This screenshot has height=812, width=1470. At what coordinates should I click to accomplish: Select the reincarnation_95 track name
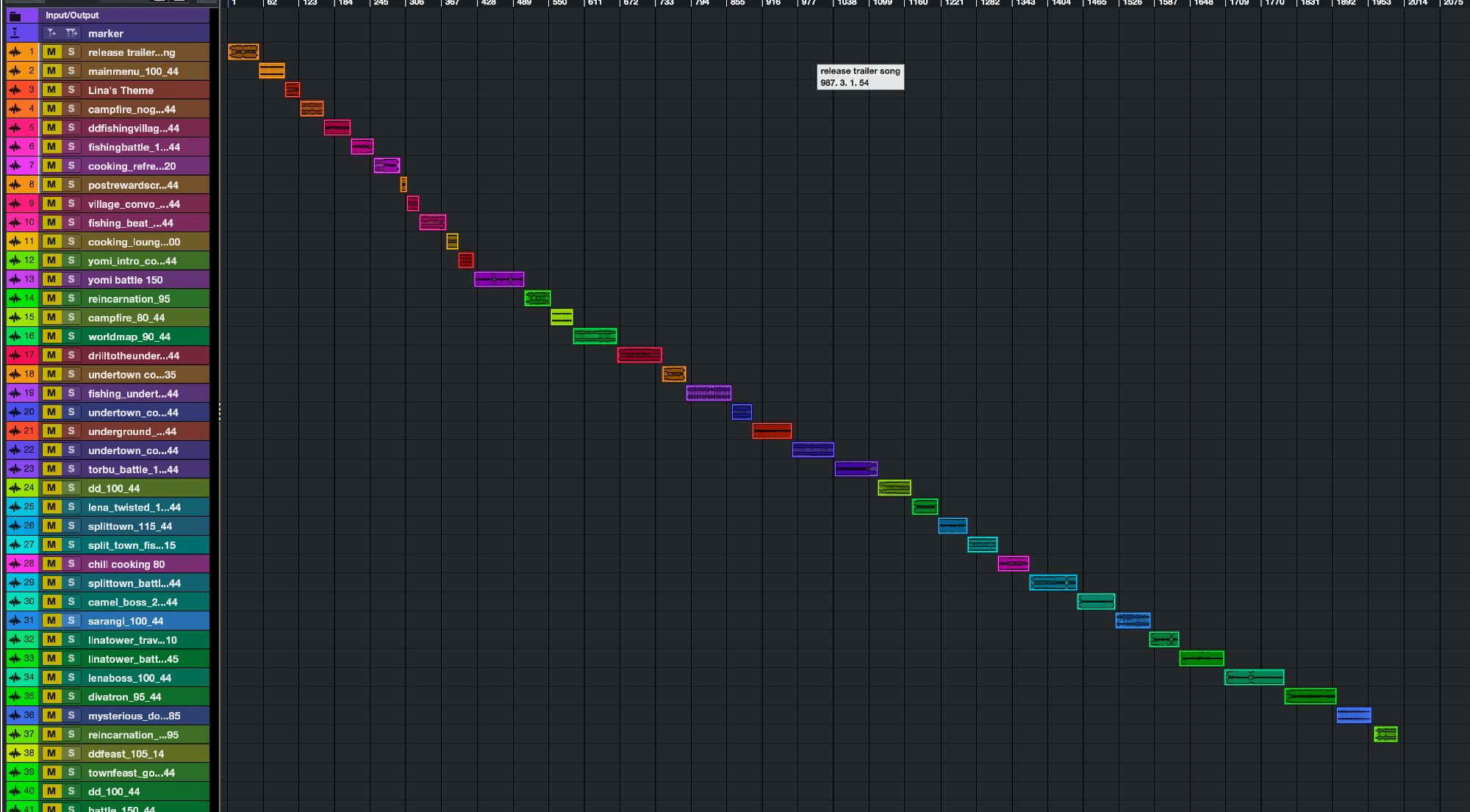(129, 298)
